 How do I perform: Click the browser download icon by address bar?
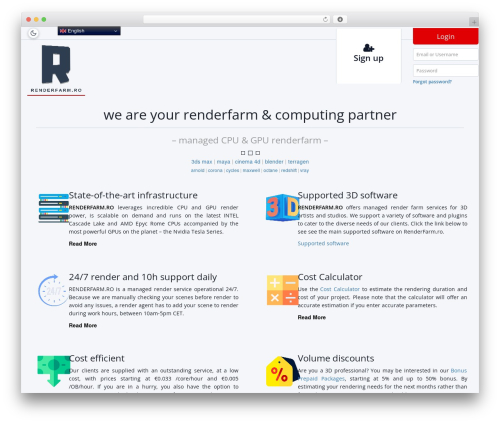tap(340, 19)
